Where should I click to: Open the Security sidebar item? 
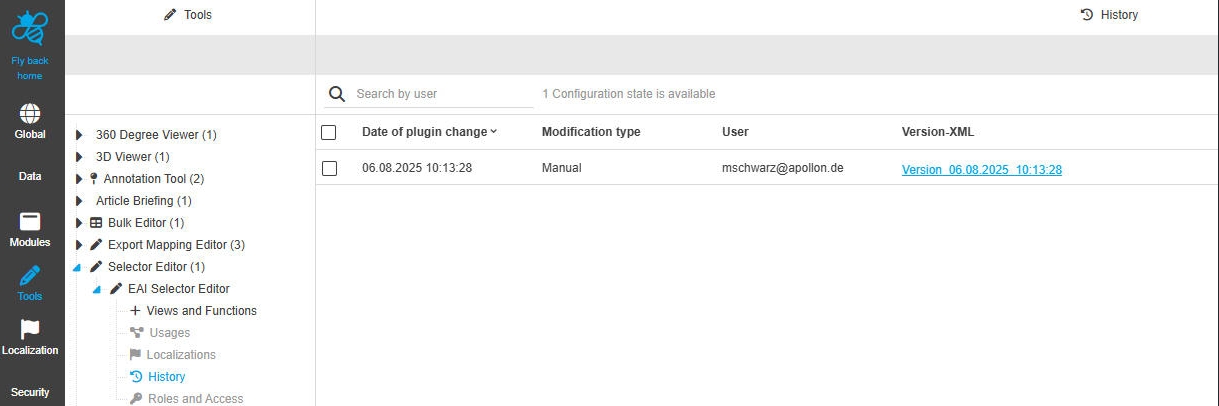(30, 392)
